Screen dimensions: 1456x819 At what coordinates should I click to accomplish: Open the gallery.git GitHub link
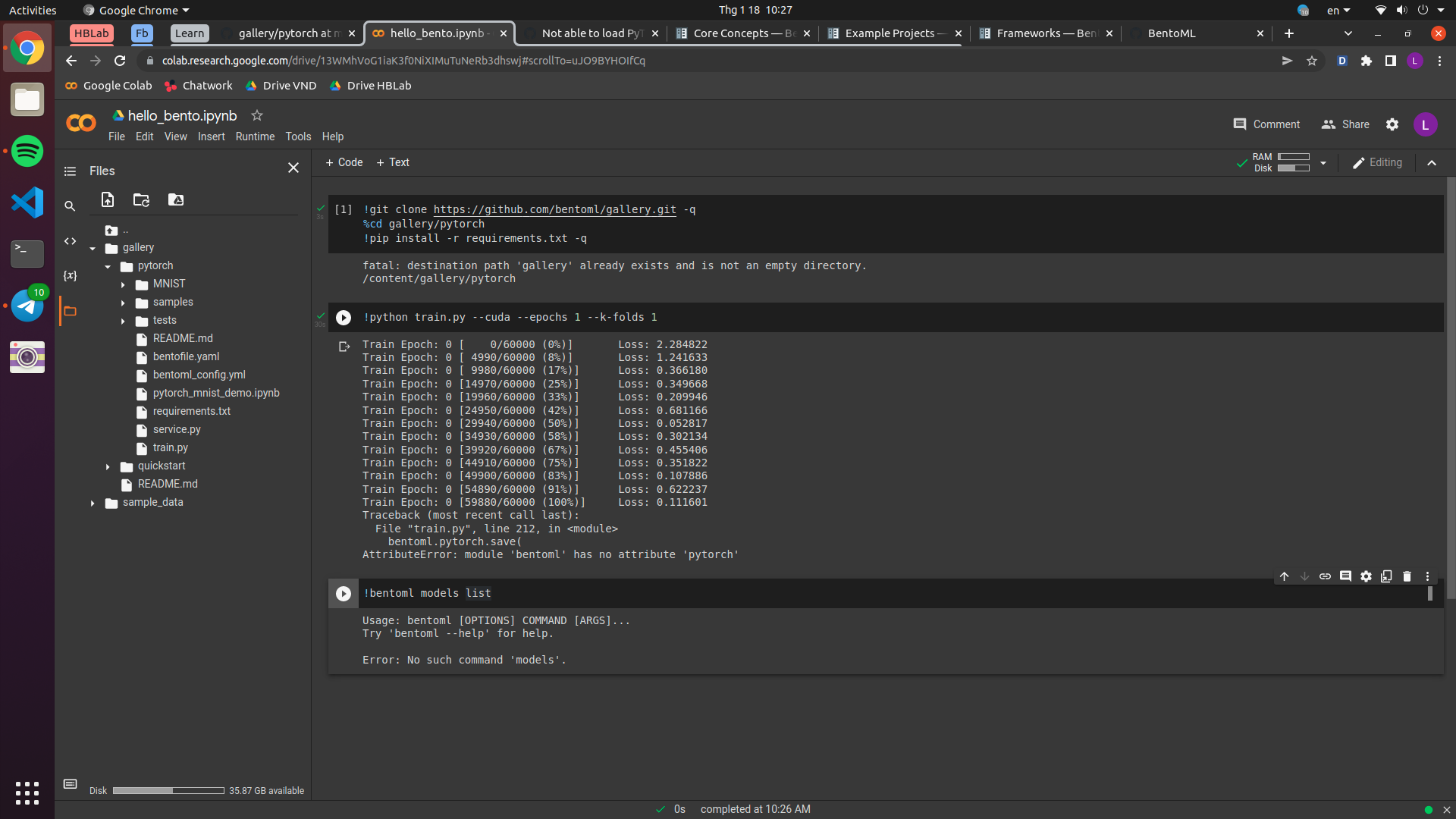pos(554,209)
